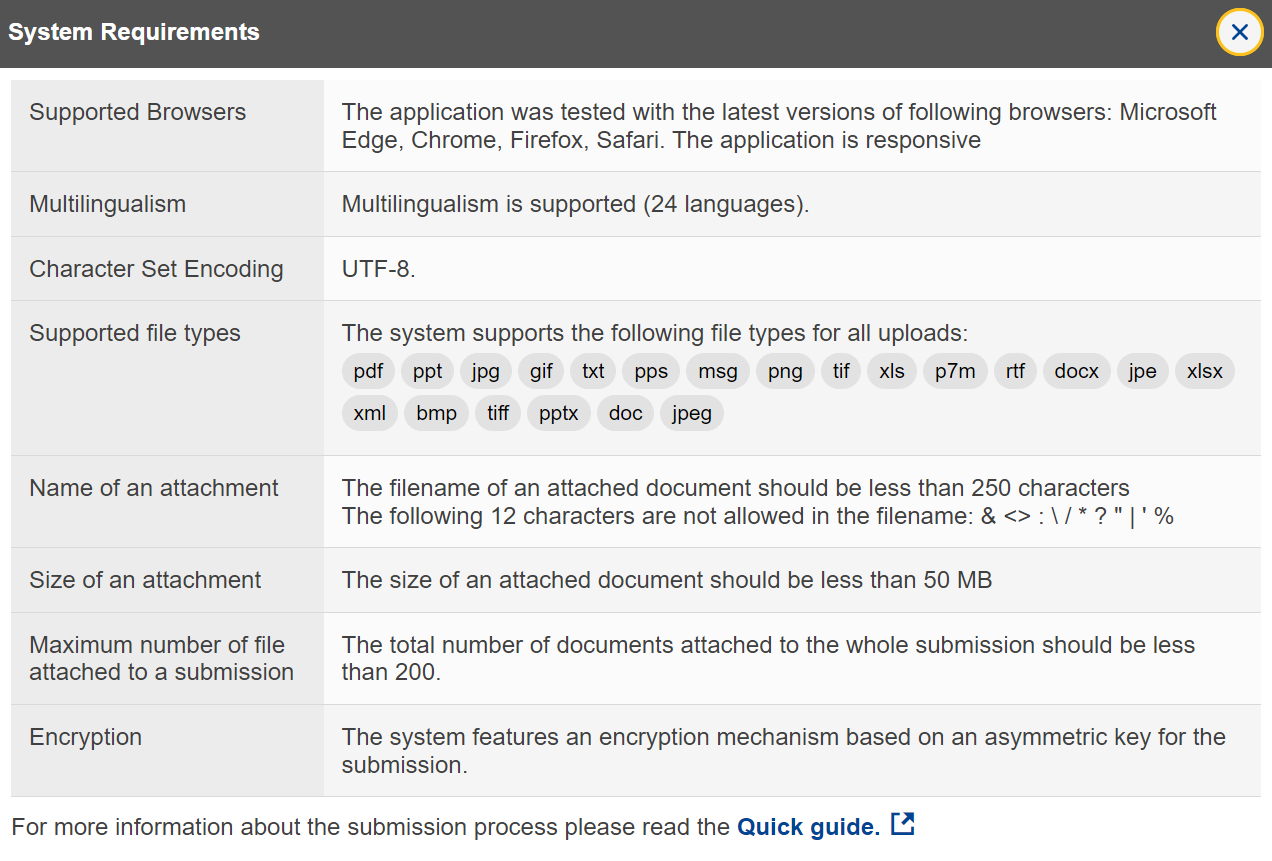Select the jpeg file type tag
Viewport: 1272px width, 861px height.
pos(692,413)
